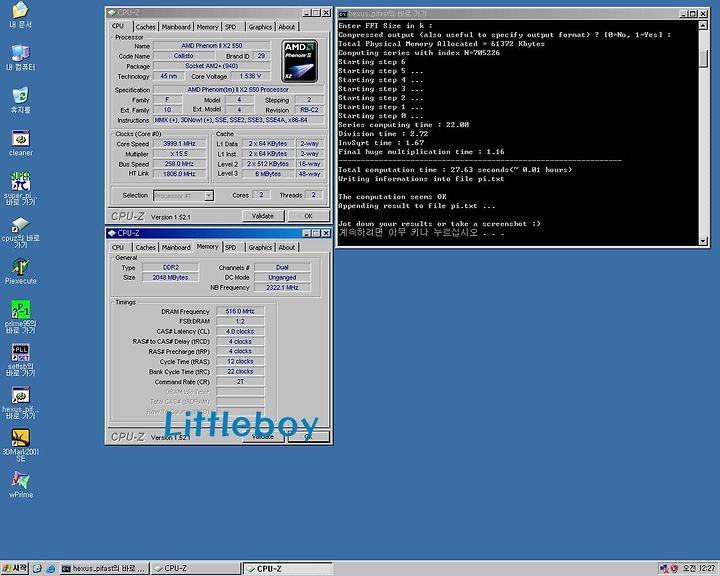The width and height of the screenshot is (720, 576).
Task: Activate the first CPU-Z taskbar button
Action: [195, 569]
